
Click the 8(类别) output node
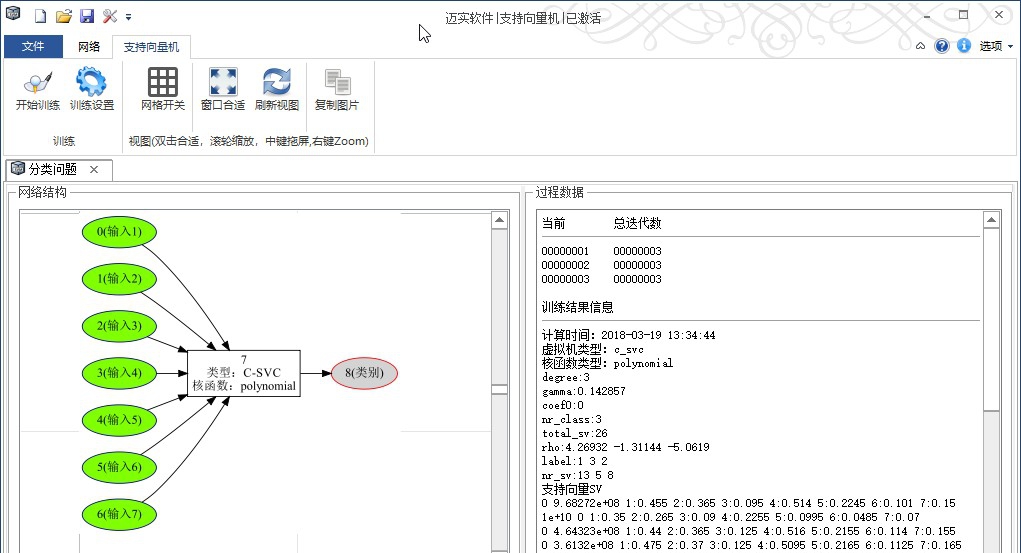coord(364,373)
